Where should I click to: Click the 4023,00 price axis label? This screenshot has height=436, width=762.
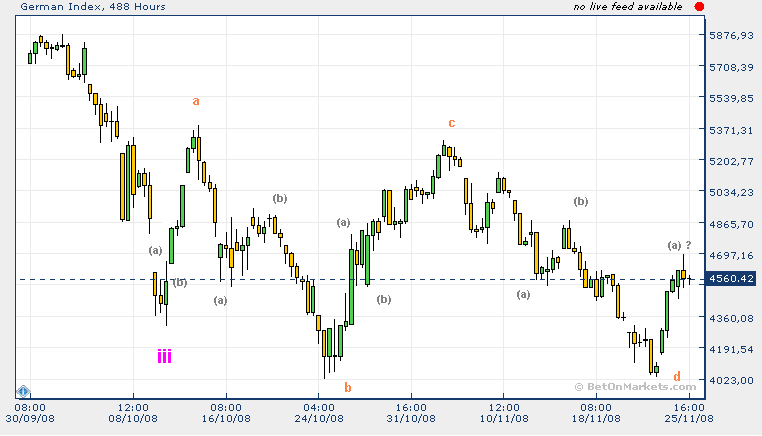[731, 381]
